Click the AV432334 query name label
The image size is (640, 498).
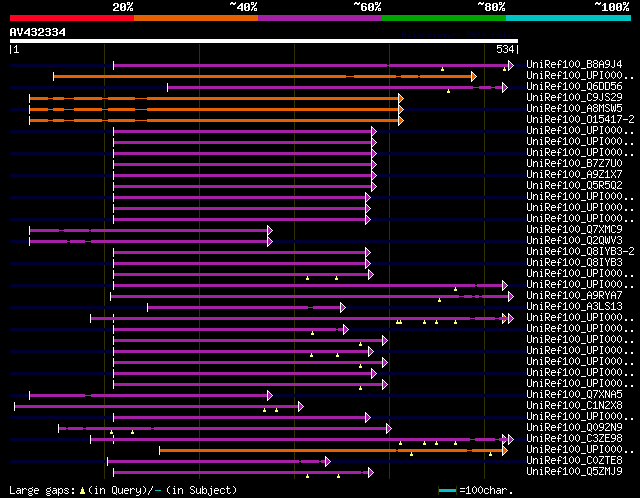pos(38,32)
